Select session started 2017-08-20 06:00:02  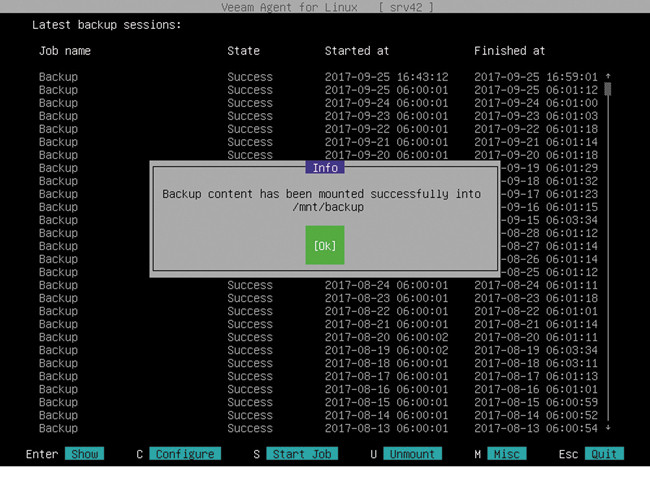[318, 337]
